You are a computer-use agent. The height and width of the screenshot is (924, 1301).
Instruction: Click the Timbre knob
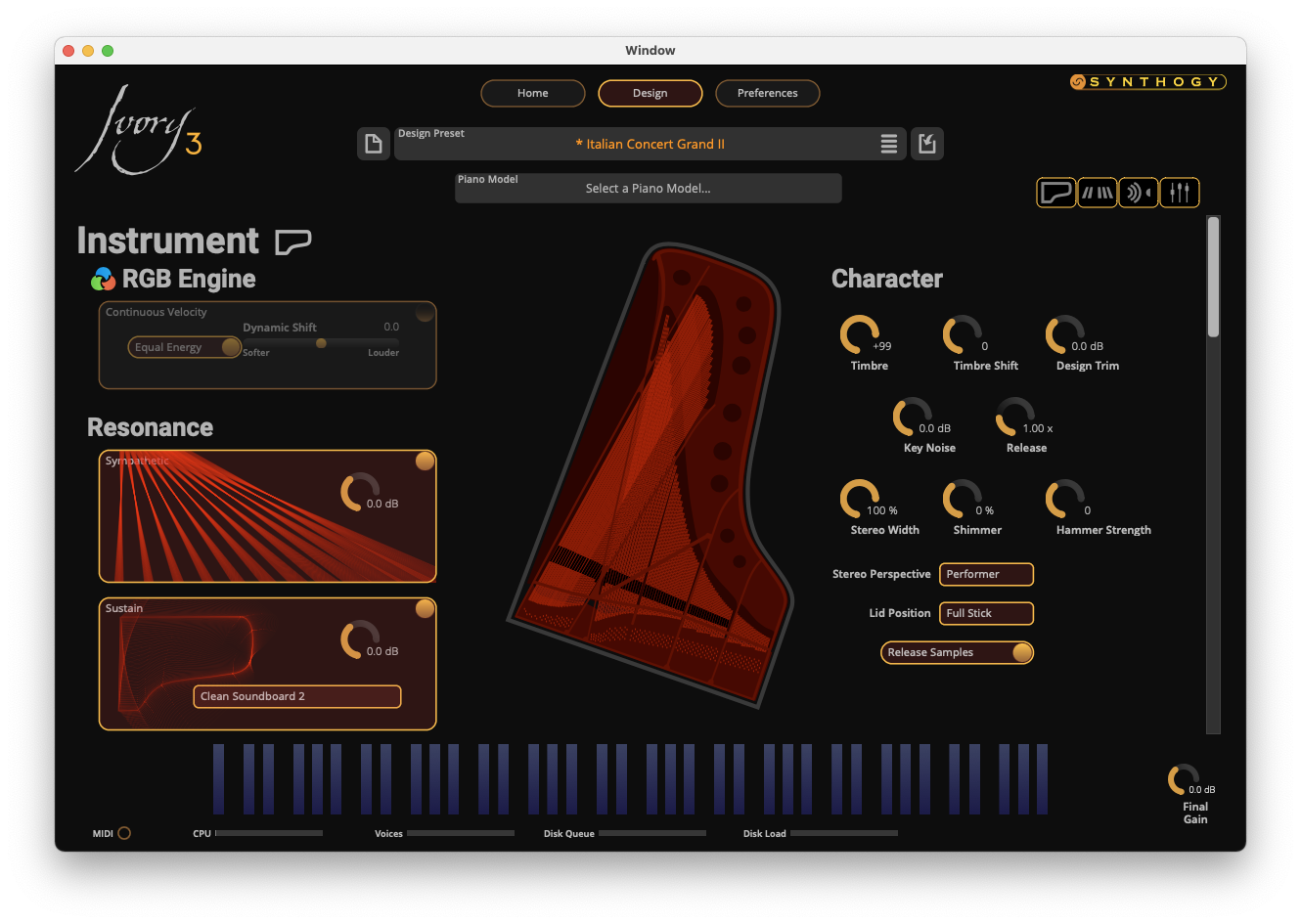[x=859, y=334]
